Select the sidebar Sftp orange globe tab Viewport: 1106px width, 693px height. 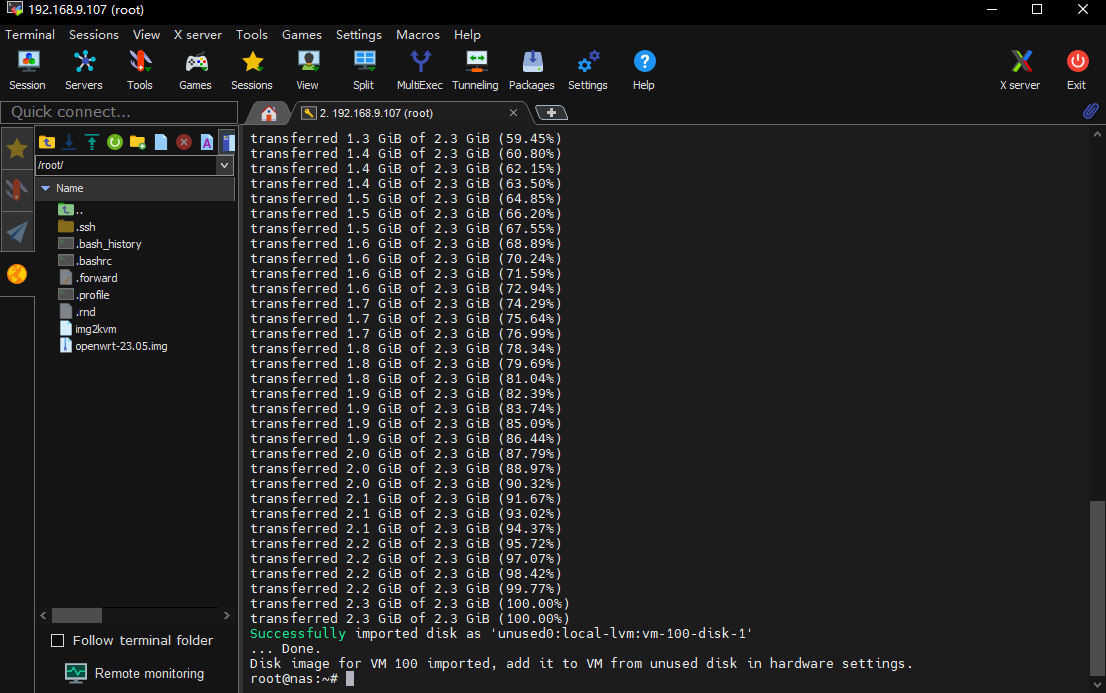pos(17,274)
